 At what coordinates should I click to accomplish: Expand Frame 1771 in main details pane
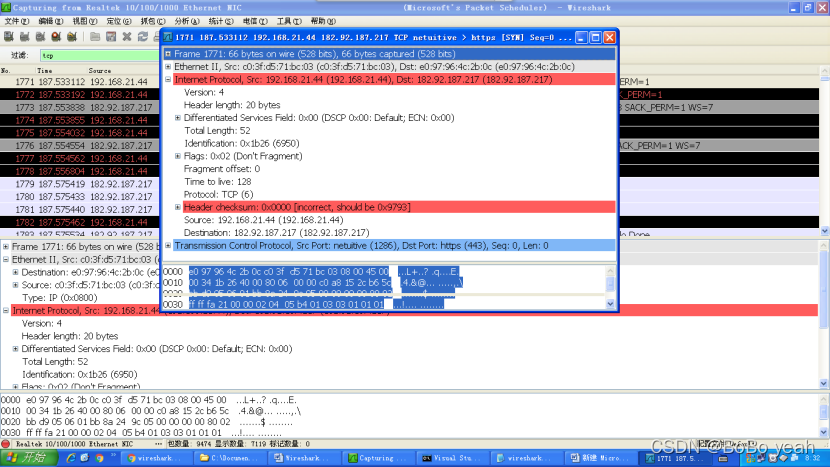6,247
